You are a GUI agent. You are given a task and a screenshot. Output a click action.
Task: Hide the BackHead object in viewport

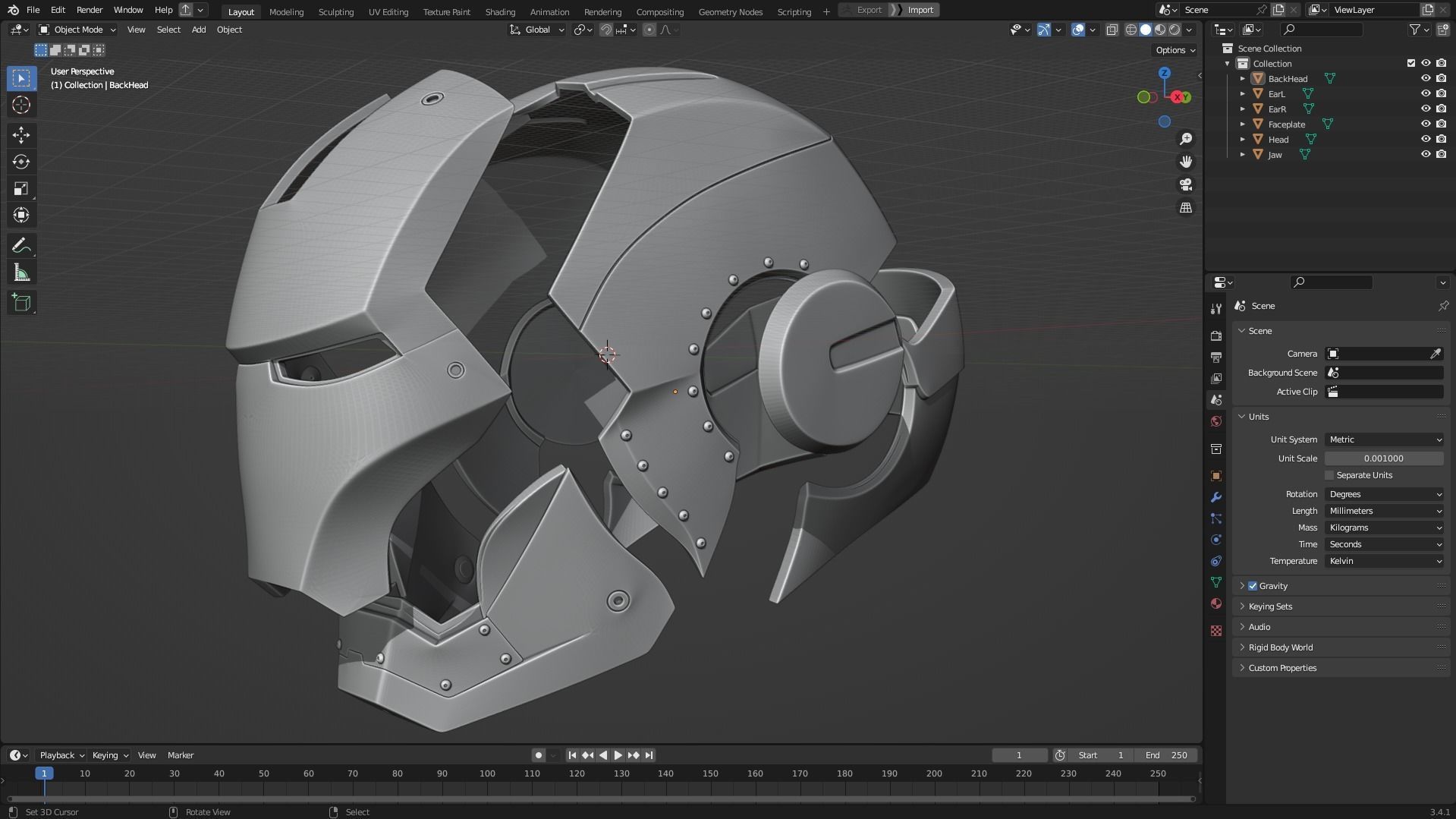point(1426,78)
